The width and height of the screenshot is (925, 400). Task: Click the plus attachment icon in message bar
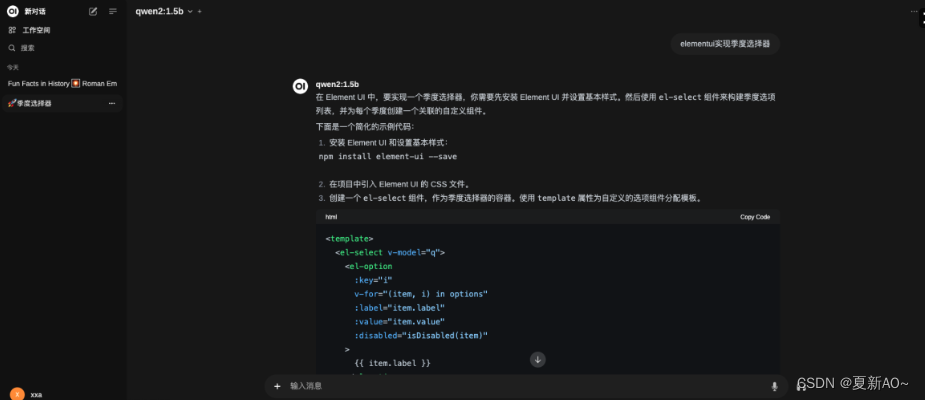click(x=277, y=386)
